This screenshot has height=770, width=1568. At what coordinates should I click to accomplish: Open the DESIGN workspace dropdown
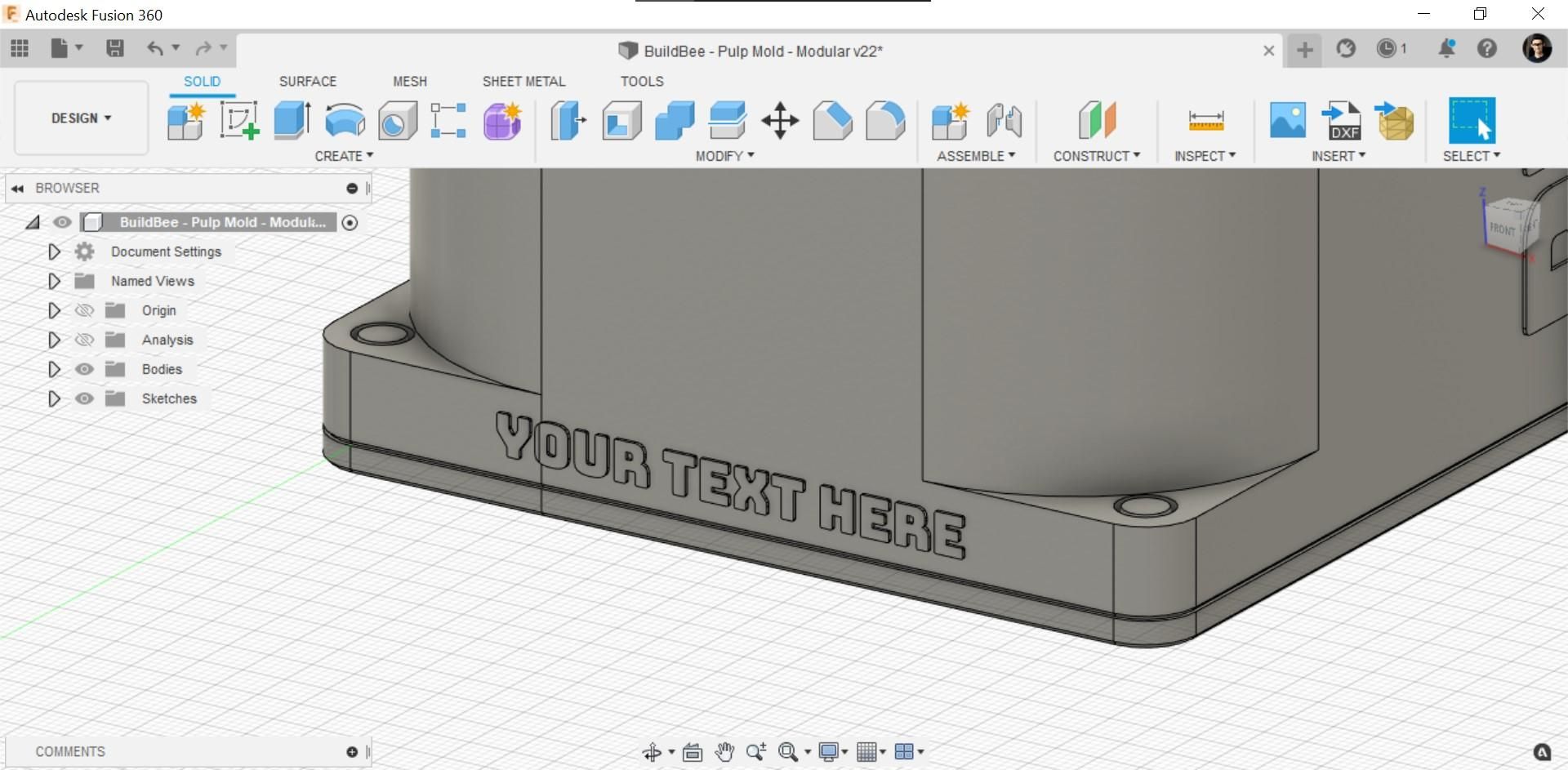[80, 118]
